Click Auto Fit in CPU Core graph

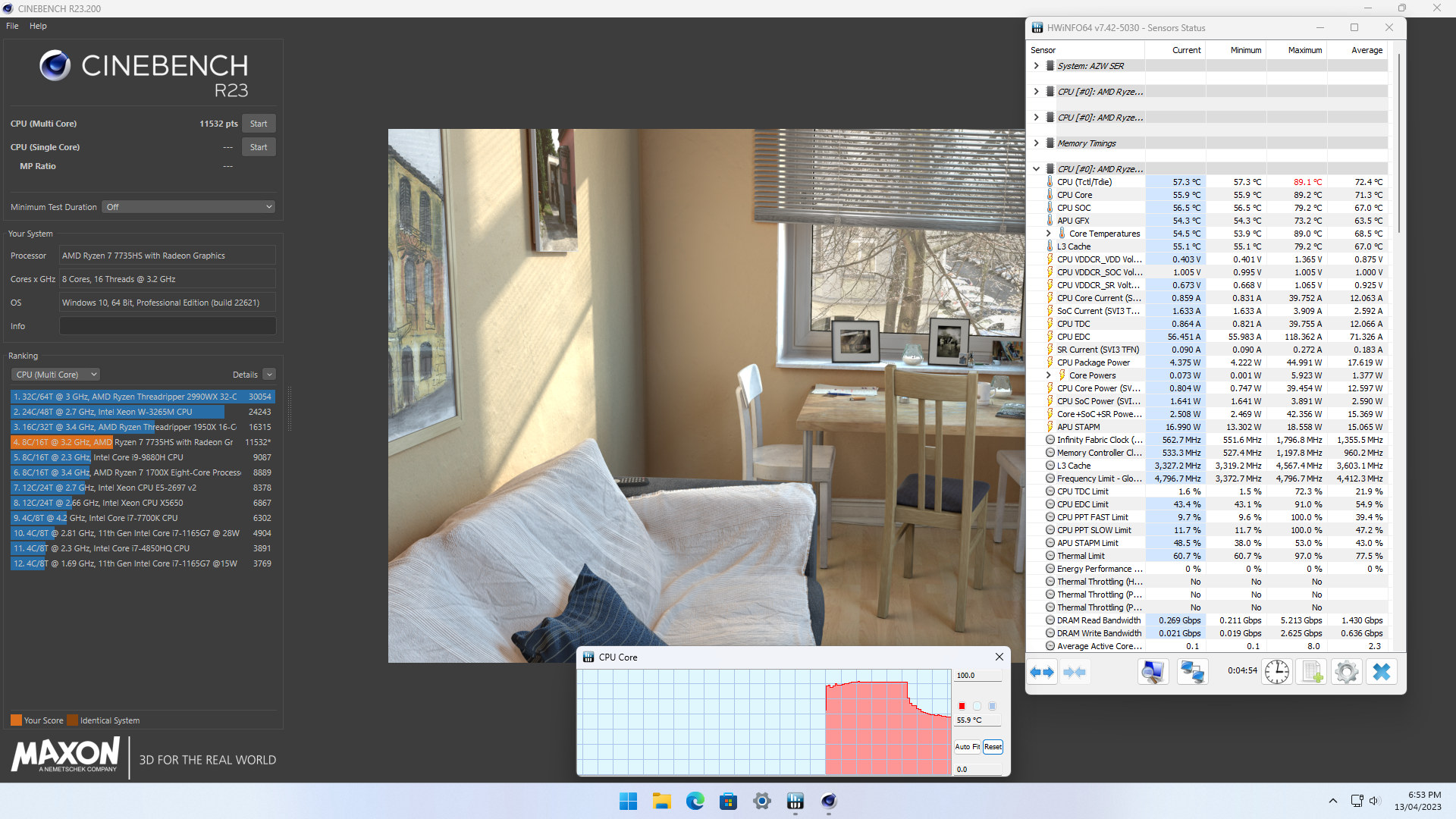point(967,747)
